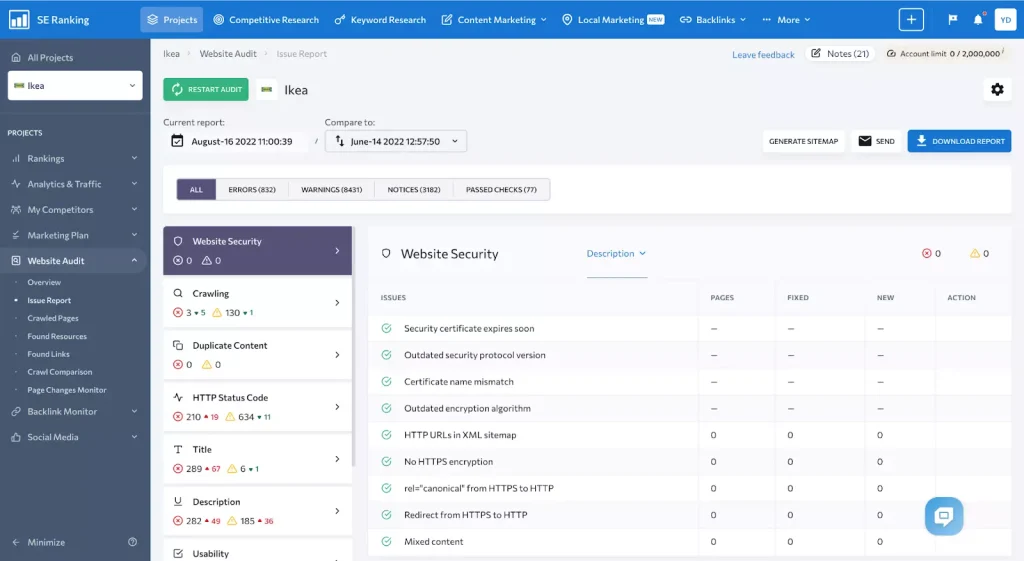Switch to the ALL filter tab
The height and width of the screenshot is (561, 1024).
[x=196, y=189]
